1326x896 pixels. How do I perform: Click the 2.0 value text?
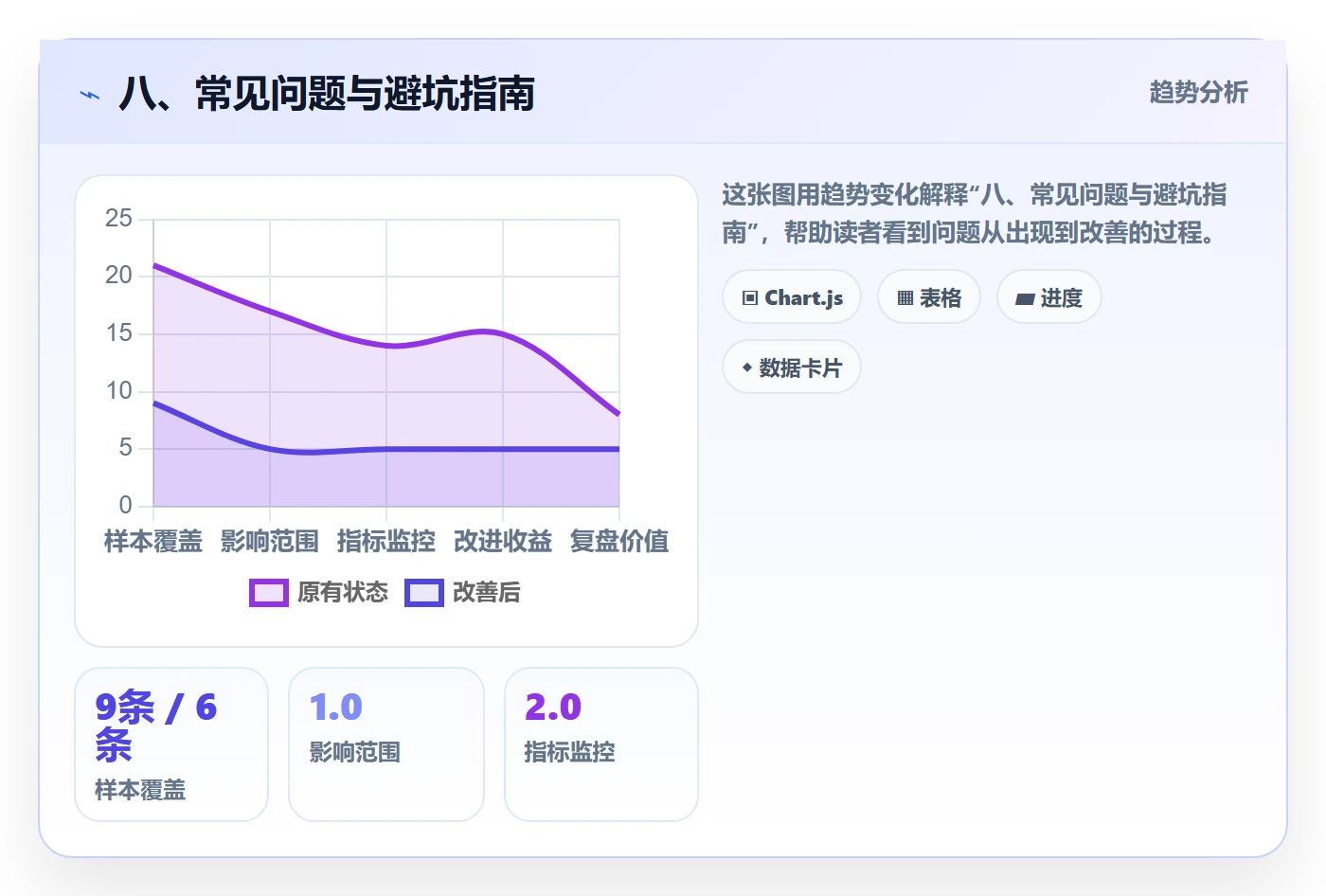point(553,708)
